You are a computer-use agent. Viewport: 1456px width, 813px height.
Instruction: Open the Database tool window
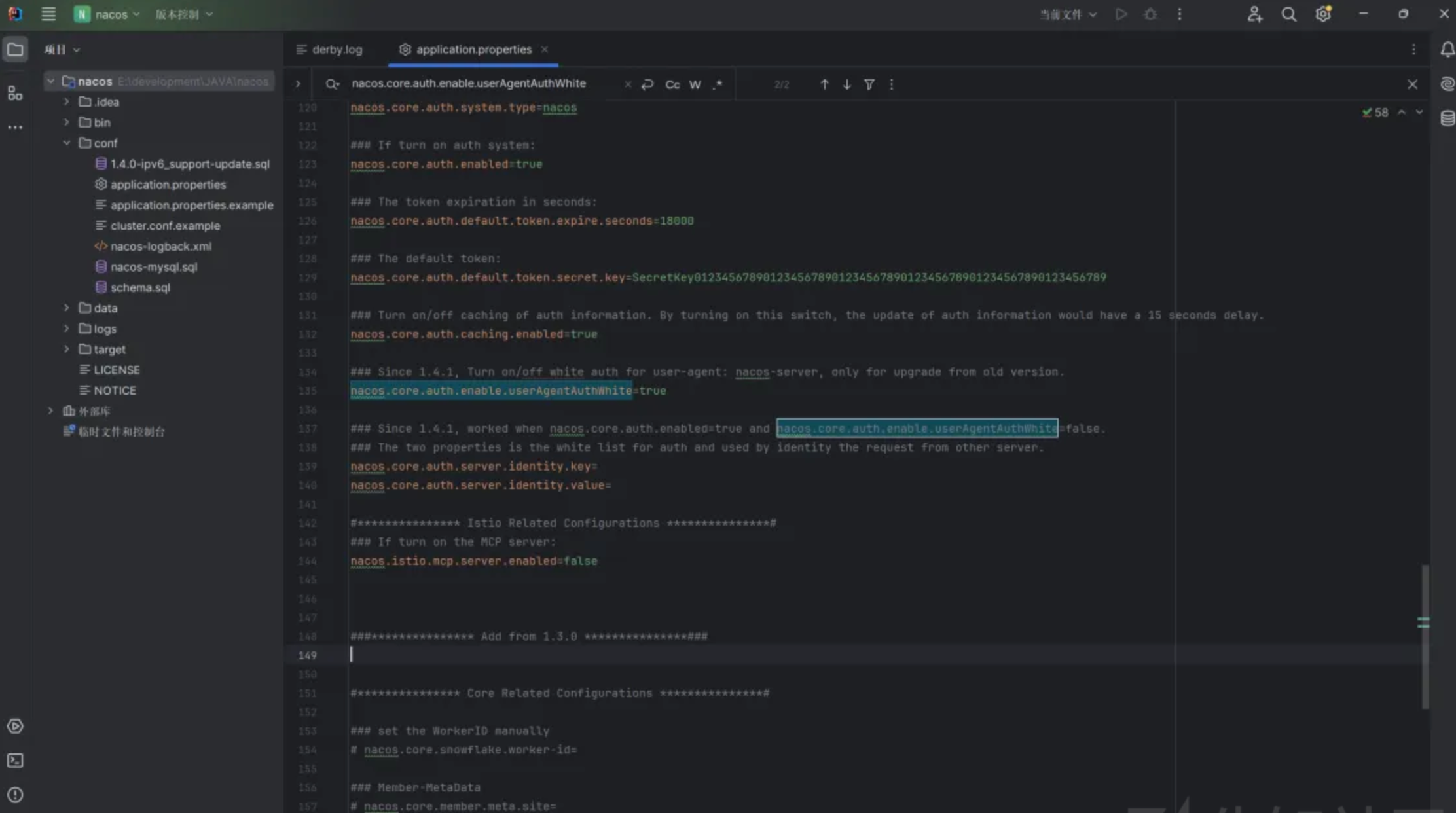[x=1447, y=118]
